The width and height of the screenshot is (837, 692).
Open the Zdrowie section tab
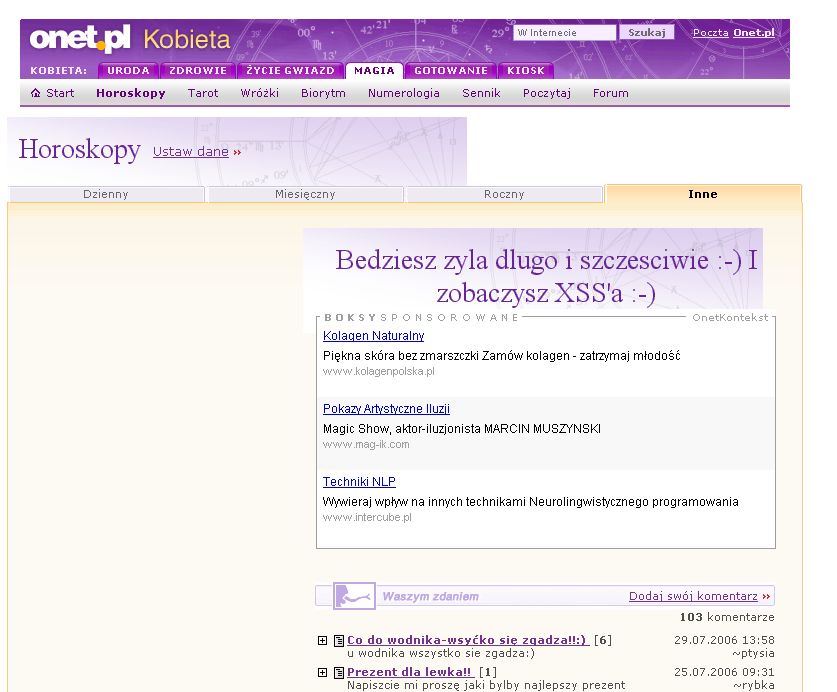pos(196,71)
